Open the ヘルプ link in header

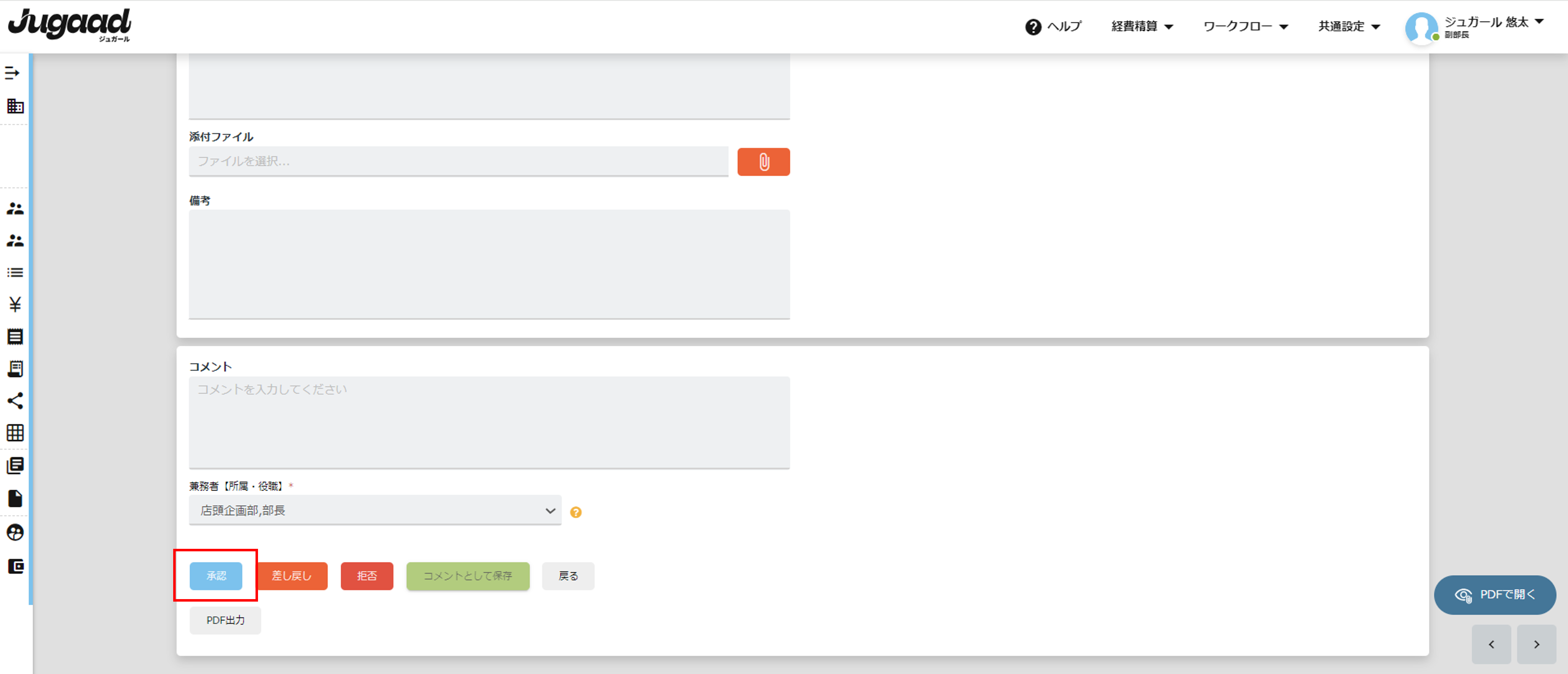coord(1053,26)
